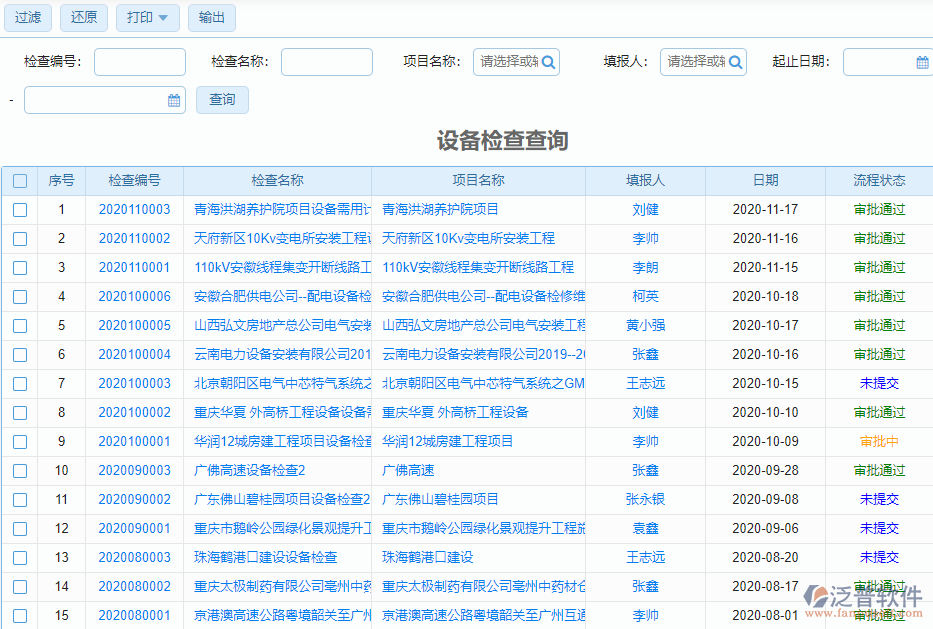933x629 pixels.
Task: Click inside the 检查编号 input field
Action: coord(139,61)
